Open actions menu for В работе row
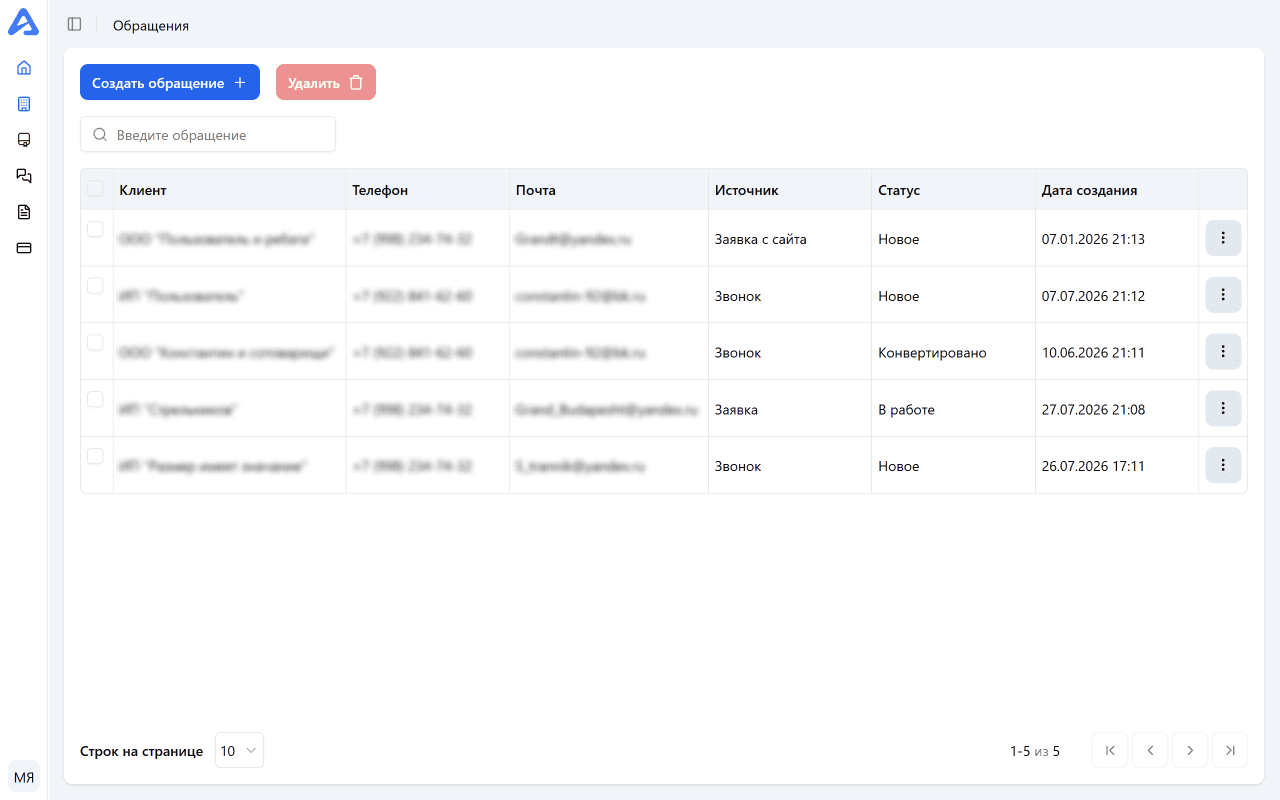Image resolution: width=1280 pixels, height=800 pixels. (x=1223, y=408)
